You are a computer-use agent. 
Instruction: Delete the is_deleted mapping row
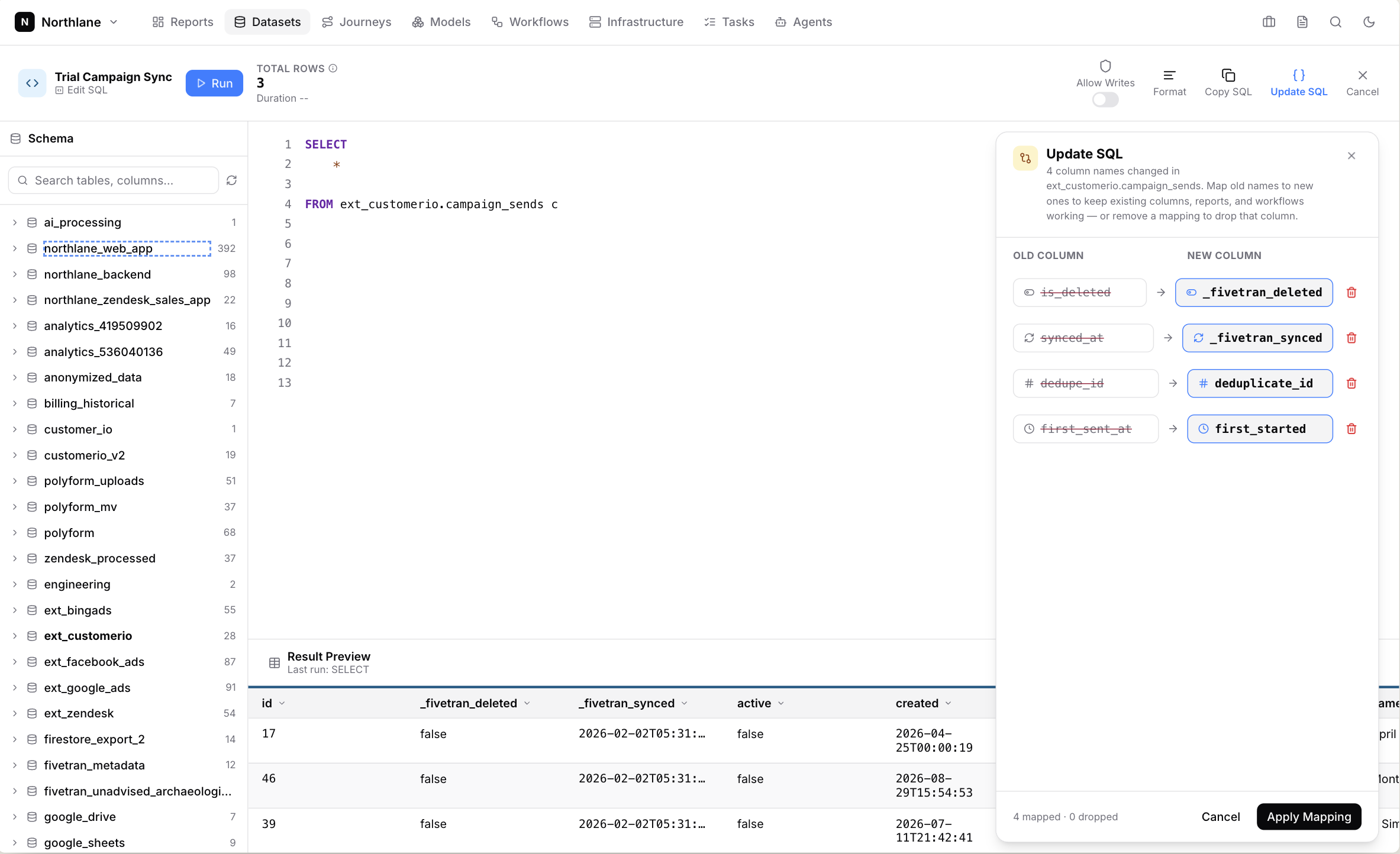1351,293
